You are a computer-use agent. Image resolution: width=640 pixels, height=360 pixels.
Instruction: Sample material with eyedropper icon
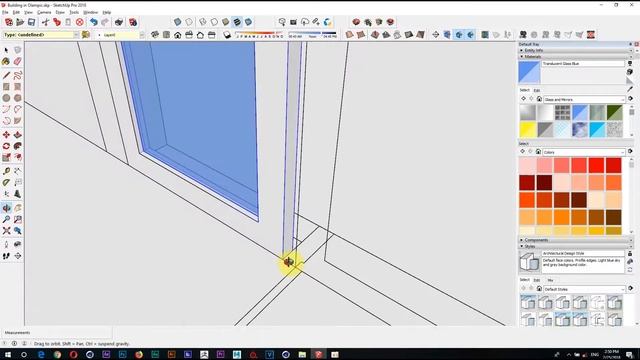(x=630, y=89)
